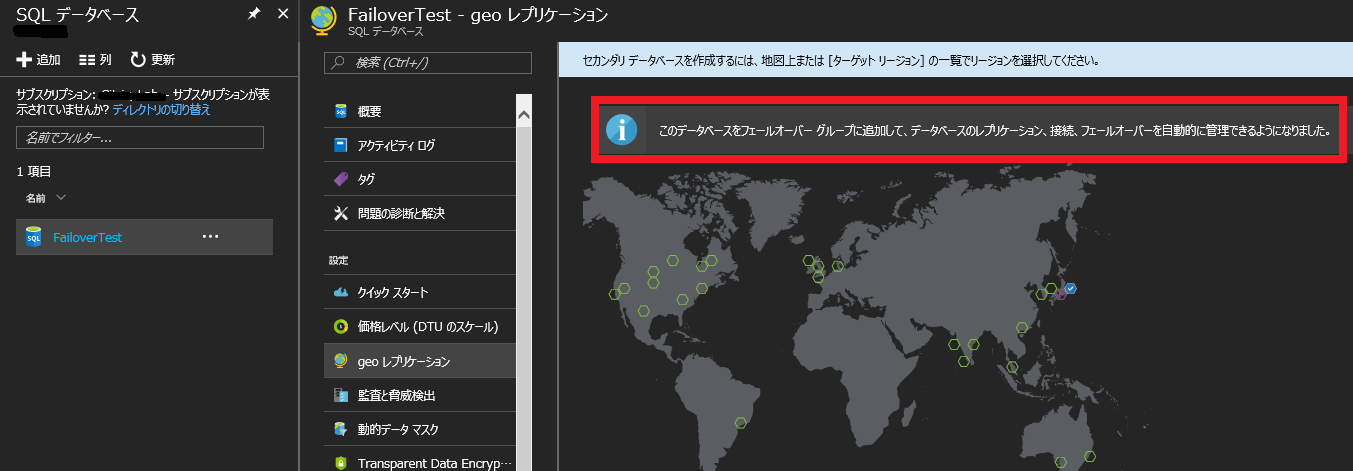Open the タグ menu item
Viewport: 1353px width, 471px height.
420,179
